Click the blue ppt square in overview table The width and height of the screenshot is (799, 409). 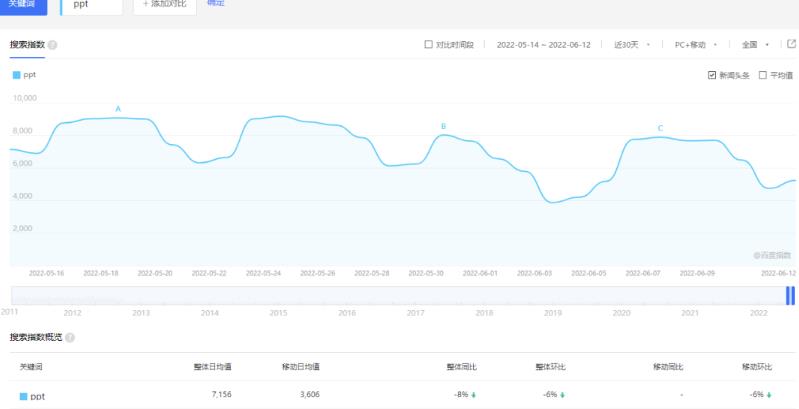(x=24, y=396)
